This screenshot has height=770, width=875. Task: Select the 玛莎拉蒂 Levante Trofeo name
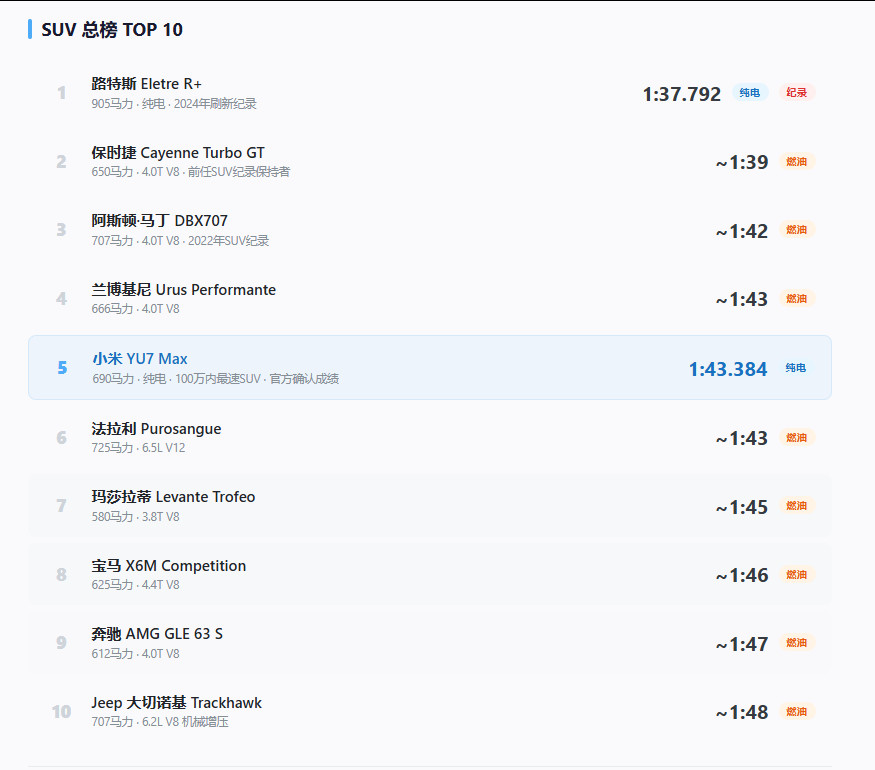click(x=174, y=497)
